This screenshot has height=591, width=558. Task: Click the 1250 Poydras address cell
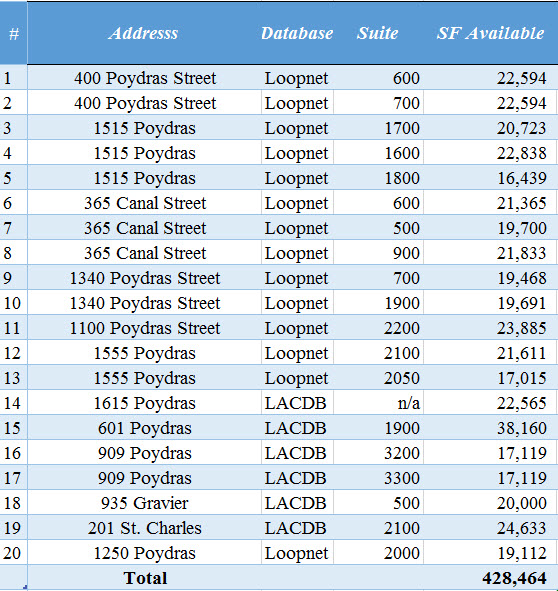(144, 553)
